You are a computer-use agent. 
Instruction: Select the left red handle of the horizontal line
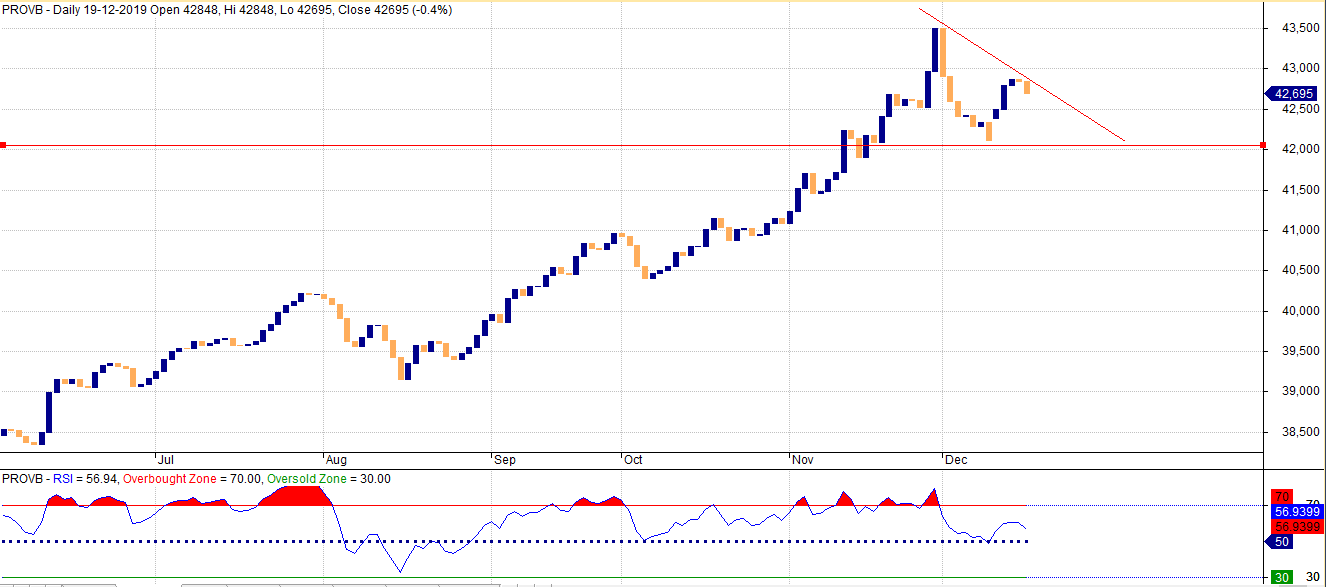tap(3, 145)
